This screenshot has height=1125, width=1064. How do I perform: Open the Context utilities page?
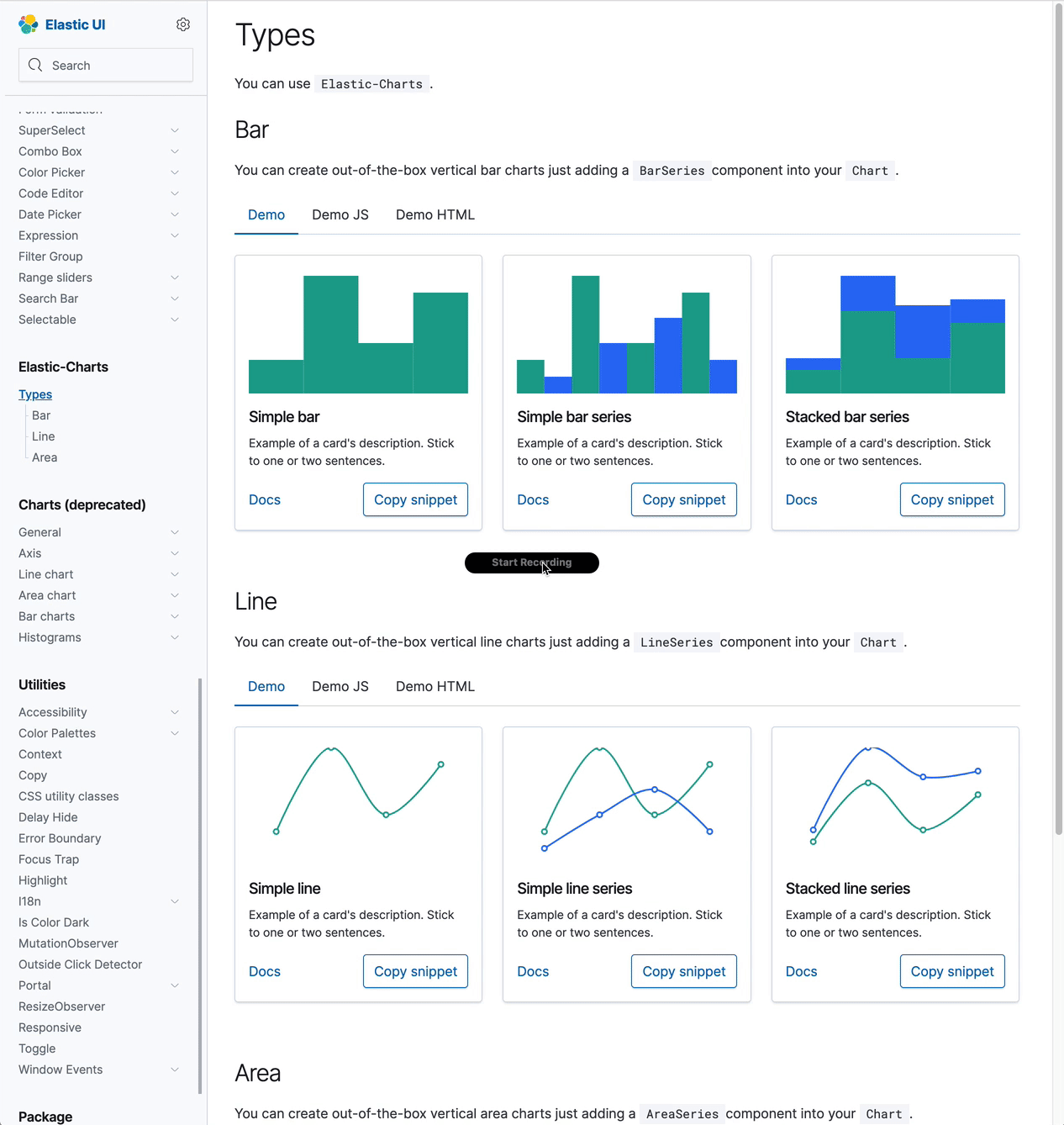click(40, 754)
